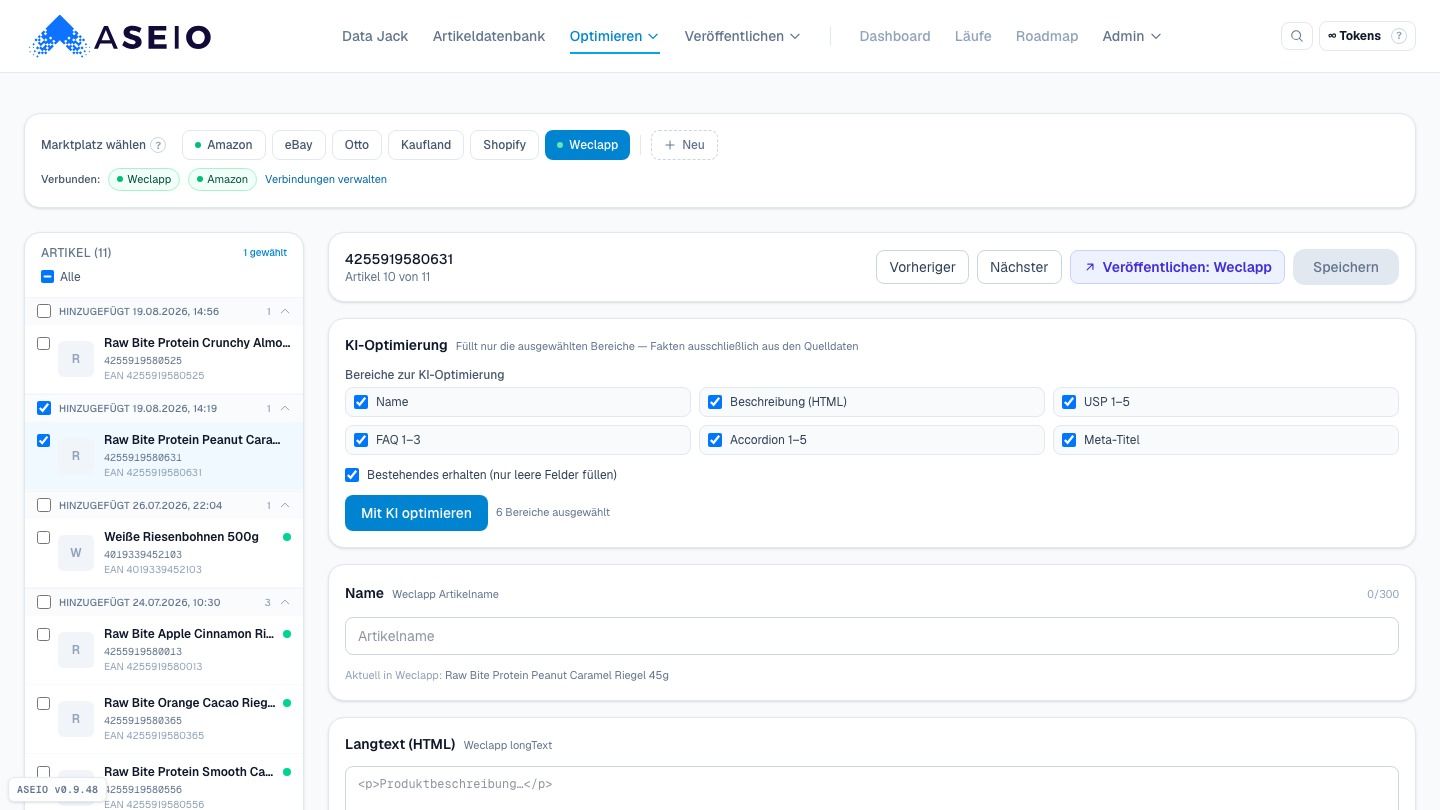Image resolution: width=1440 pixels, height=810 pixels.
Task: Click green status dot of Raw Bite Orange Cacao
Action: (x=287, y=703)
